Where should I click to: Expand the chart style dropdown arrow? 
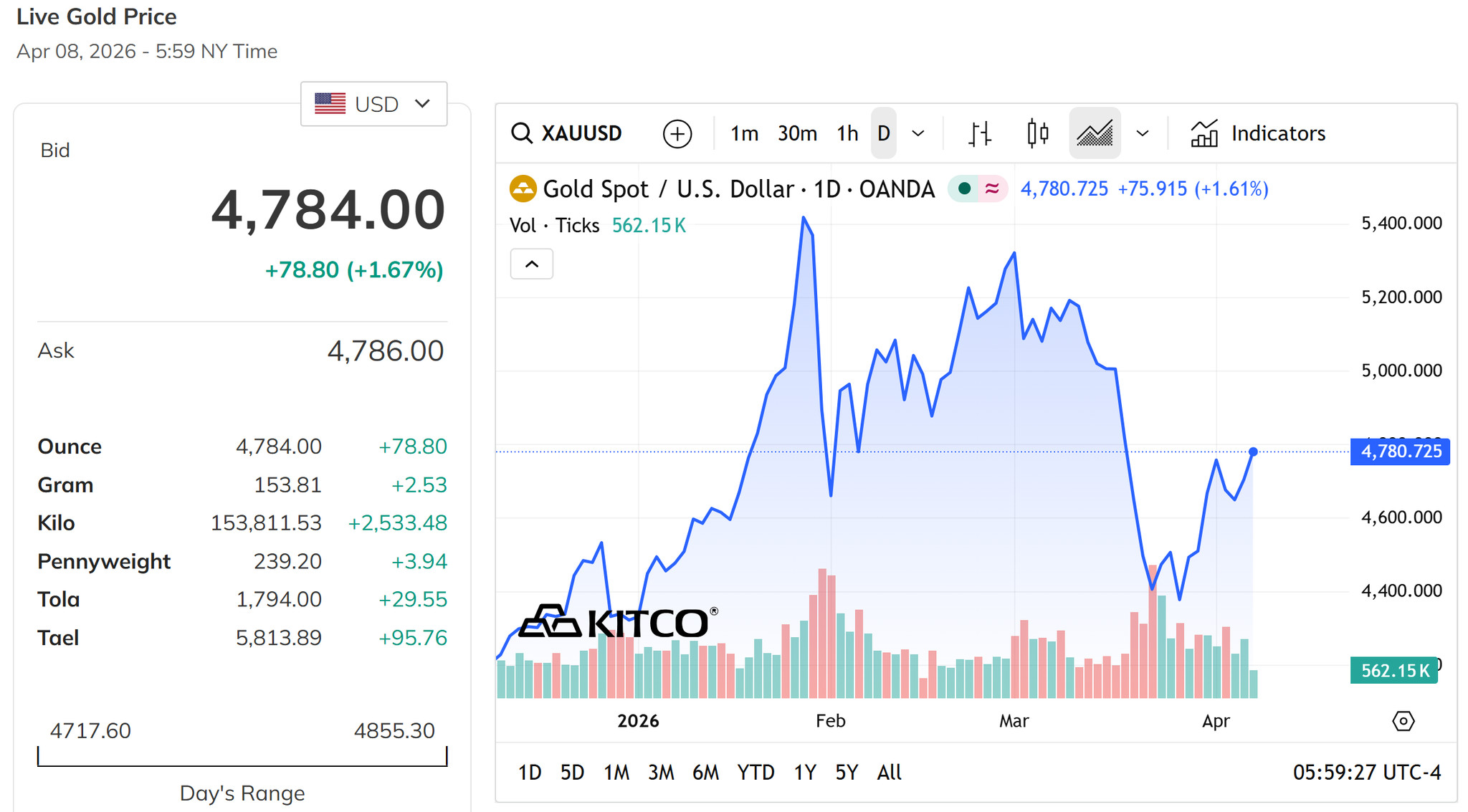click(x=1143, y=133)
